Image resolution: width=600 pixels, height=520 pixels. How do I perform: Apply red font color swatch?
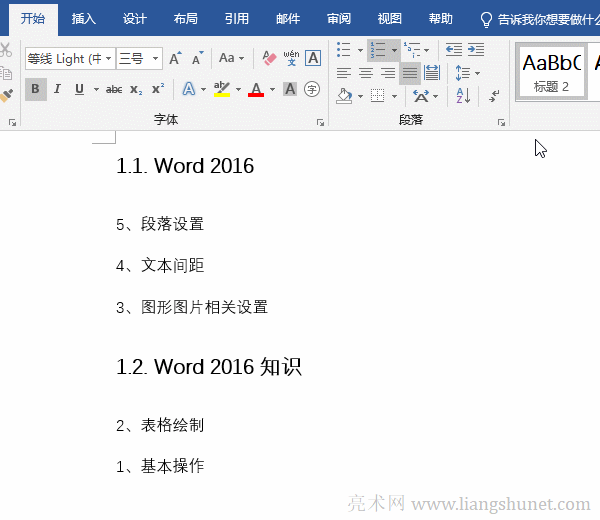pyautogui.click(x=256, y=89)
